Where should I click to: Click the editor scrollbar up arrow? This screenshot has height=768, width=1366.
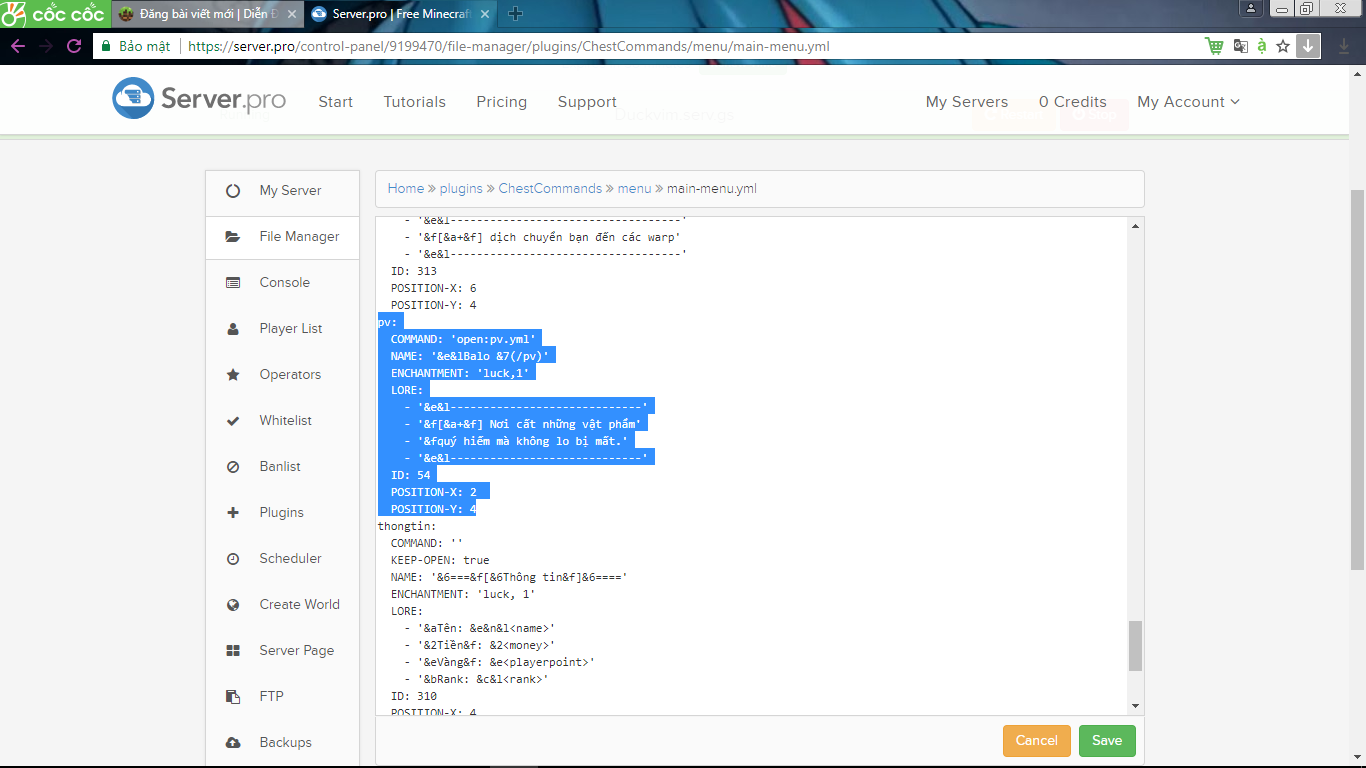[1135, 227]
